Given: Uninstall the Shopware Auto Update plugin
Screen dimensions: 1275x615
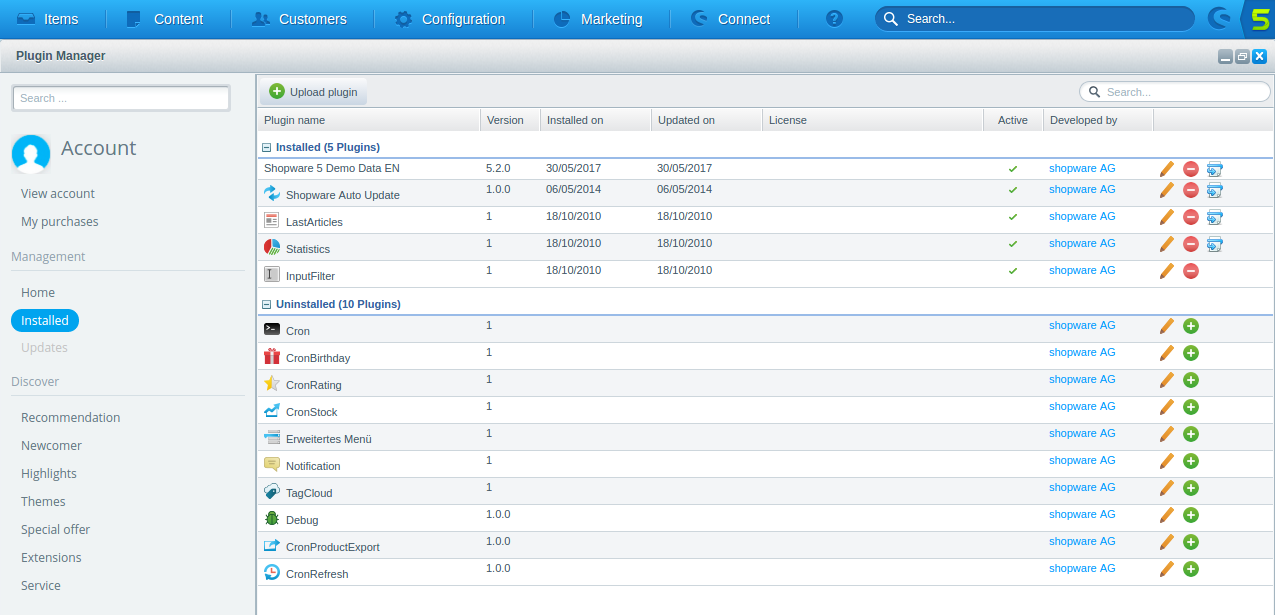Looking at the screenshot, I should tap(1191, 190).
